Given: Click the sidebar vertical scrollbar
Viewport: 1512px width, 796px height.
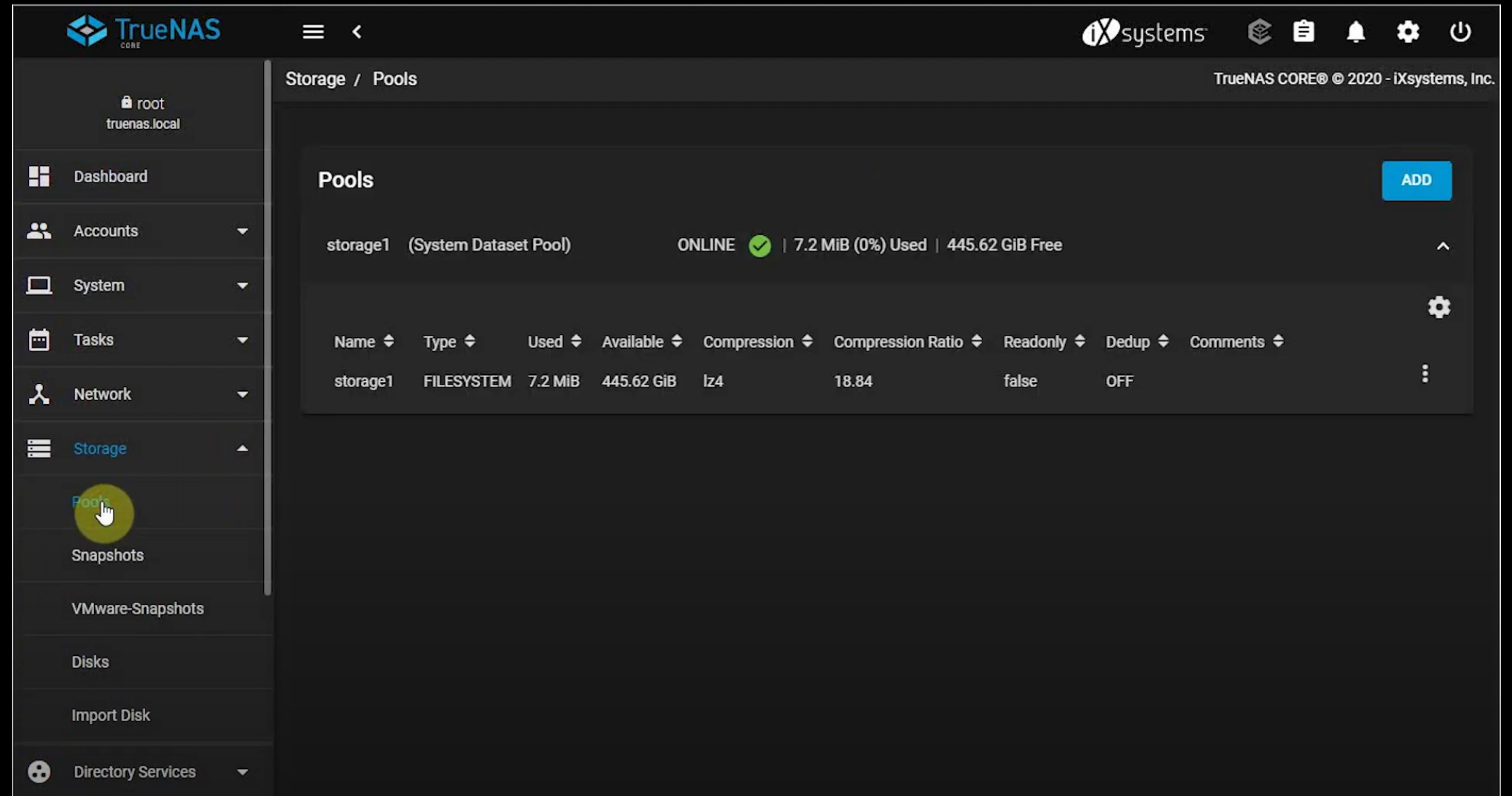Looking at the screenshot, I should pos(268,326).
